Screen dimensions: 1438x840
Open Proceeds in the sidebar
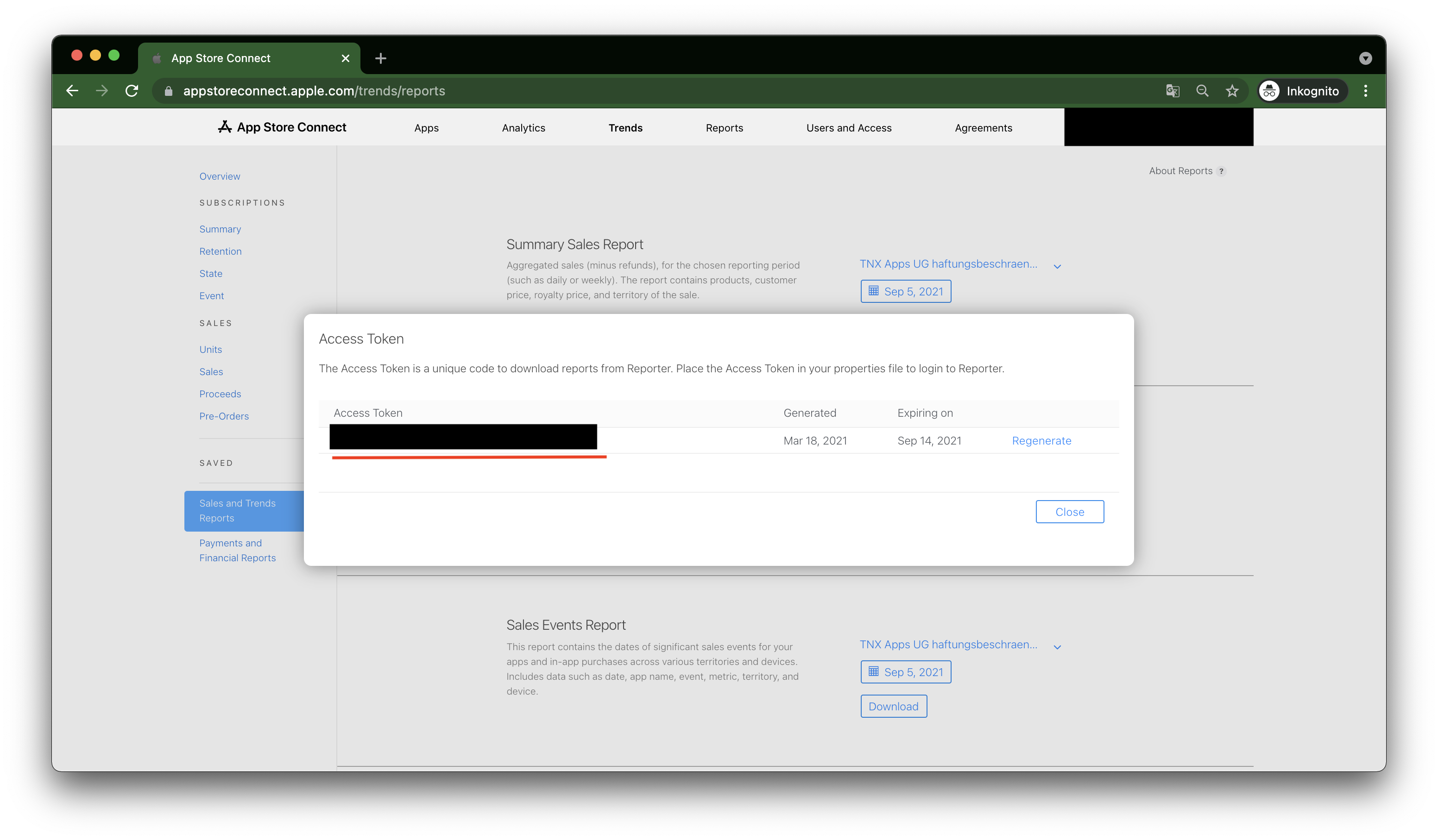[220, 394]
